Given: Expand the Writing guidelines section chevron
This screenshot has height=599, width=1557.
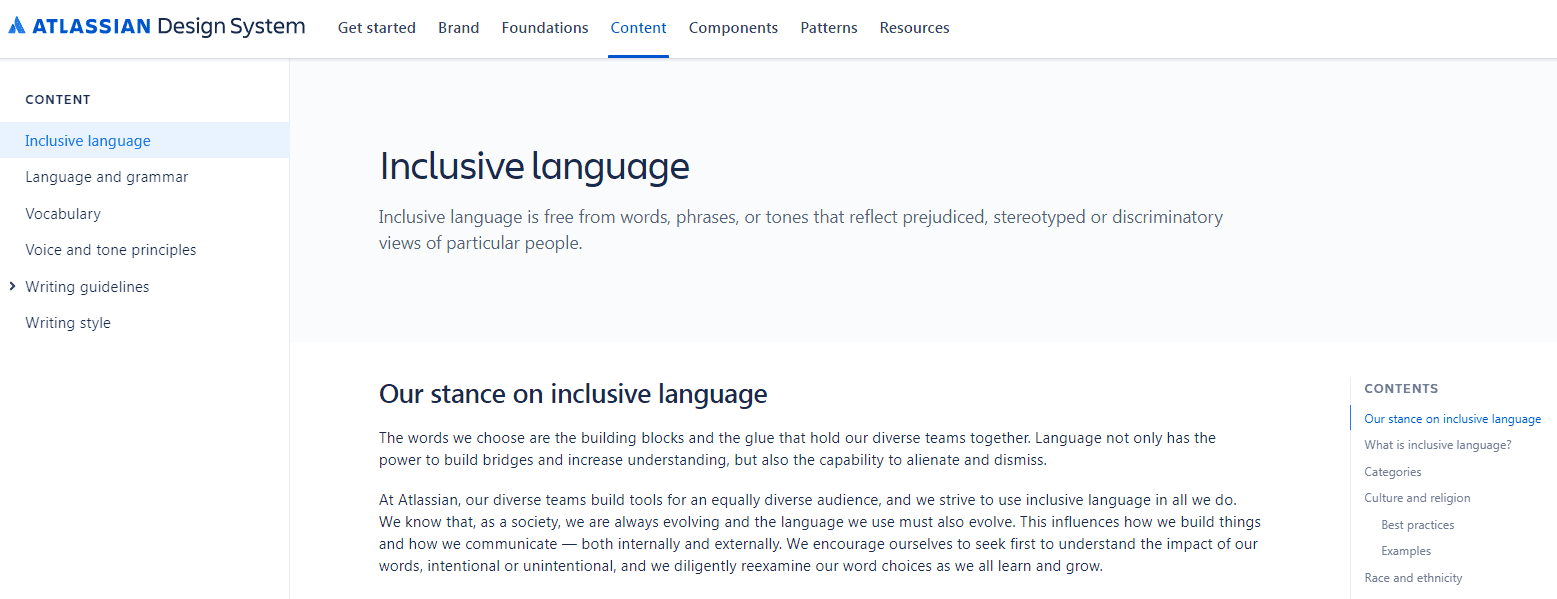Looking at the screenshot, I should click(x=11, y=286).
